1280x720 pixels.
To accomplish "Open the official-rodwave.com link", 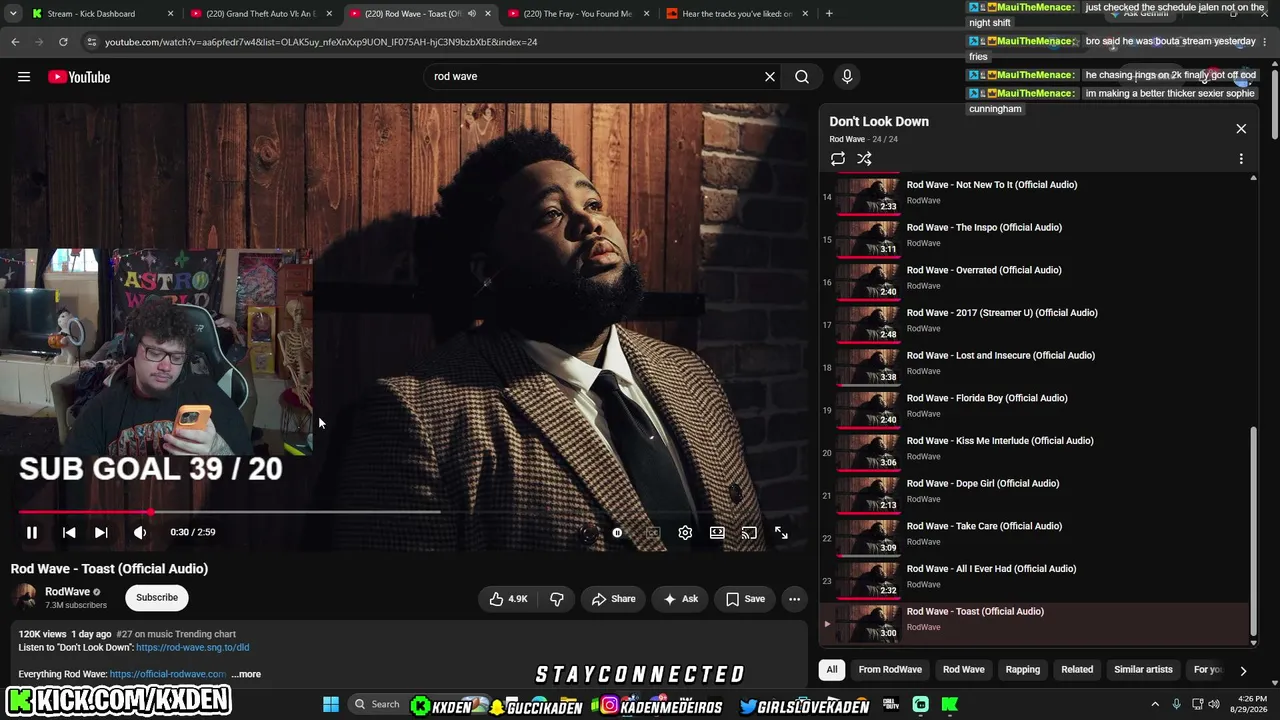I will click(167, 674).
